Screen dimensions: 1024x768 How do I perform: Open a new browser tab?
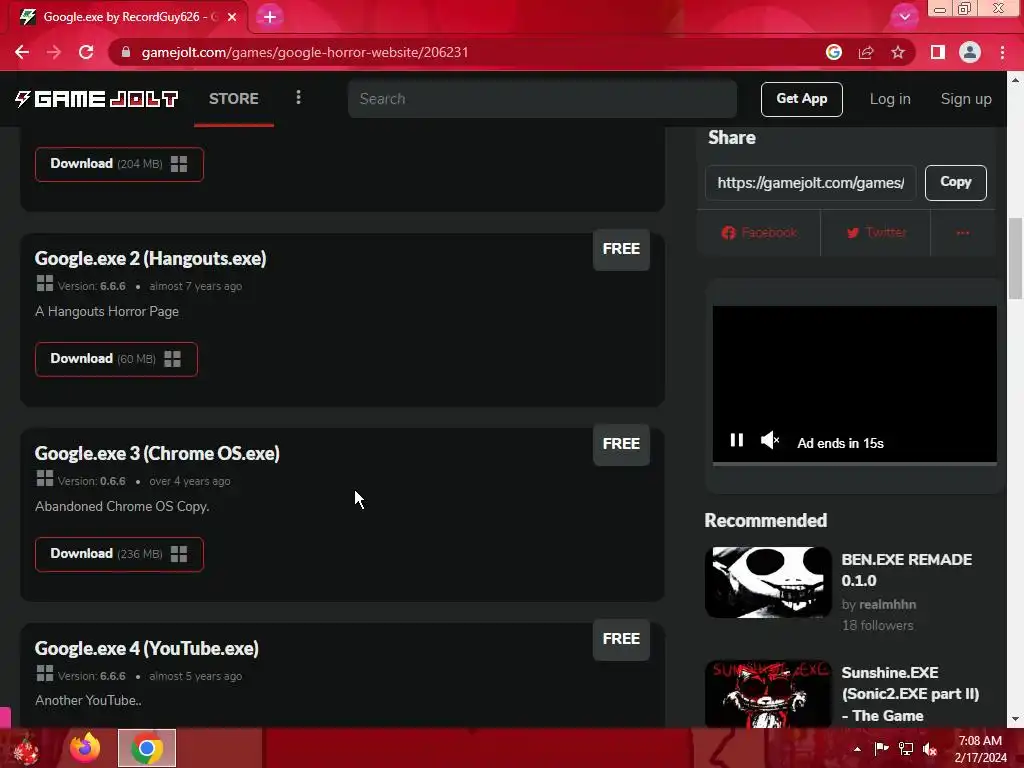click(x=270, y=17)
